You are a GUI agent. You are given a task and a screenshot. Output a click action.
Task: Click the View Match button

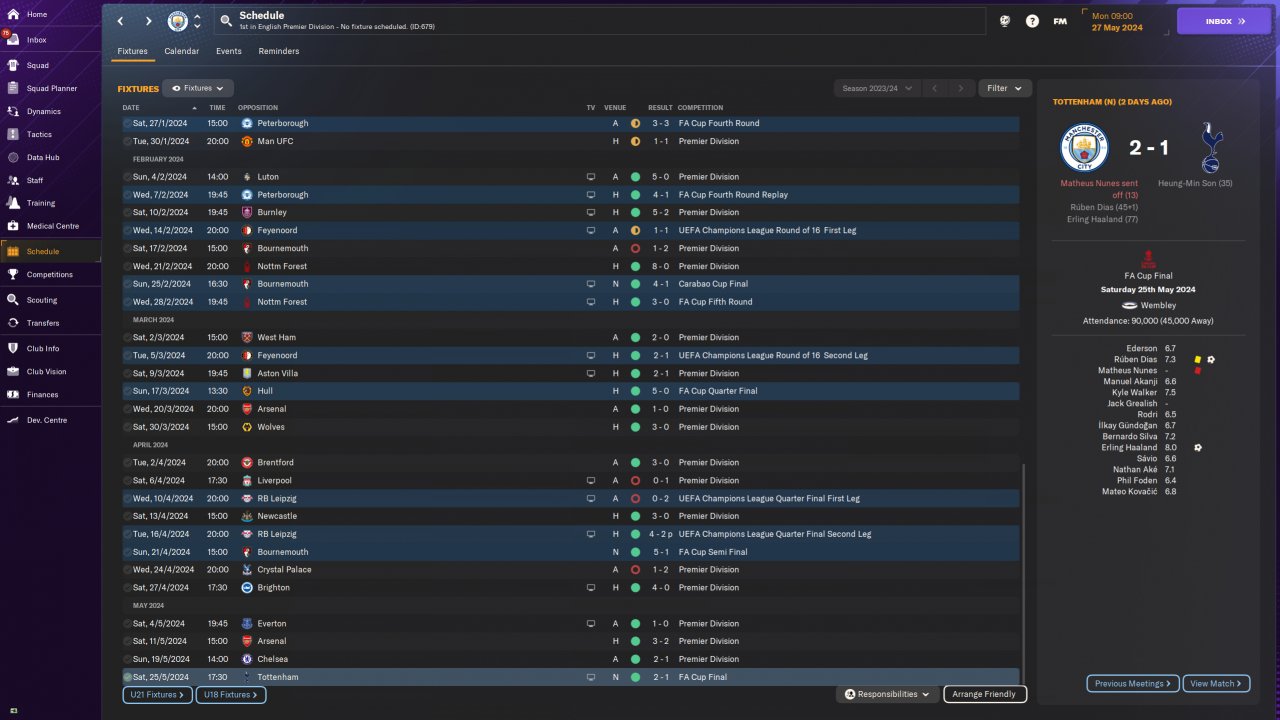click(1215, 684)
